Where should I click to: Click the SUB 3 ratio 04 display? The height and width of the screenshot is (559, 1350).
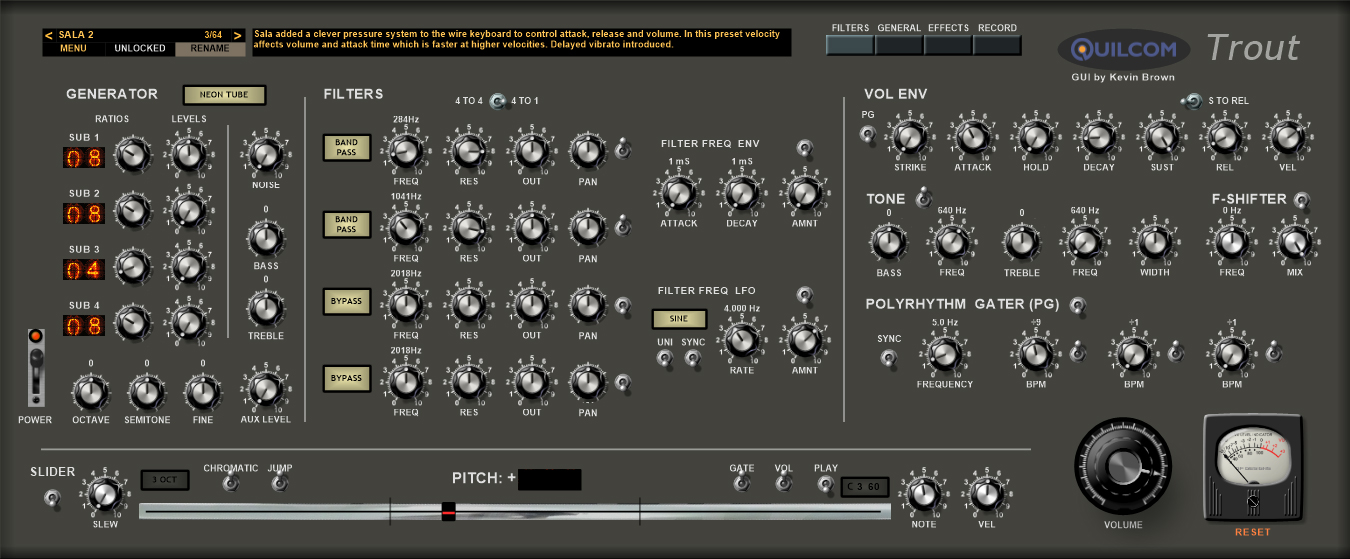pyautogui.click(x=82, y=270)
